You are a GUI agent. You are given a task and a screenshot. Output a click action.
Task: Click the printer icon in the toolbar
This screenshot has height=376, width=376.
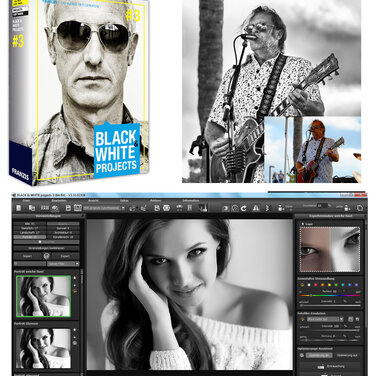(166, 208)
